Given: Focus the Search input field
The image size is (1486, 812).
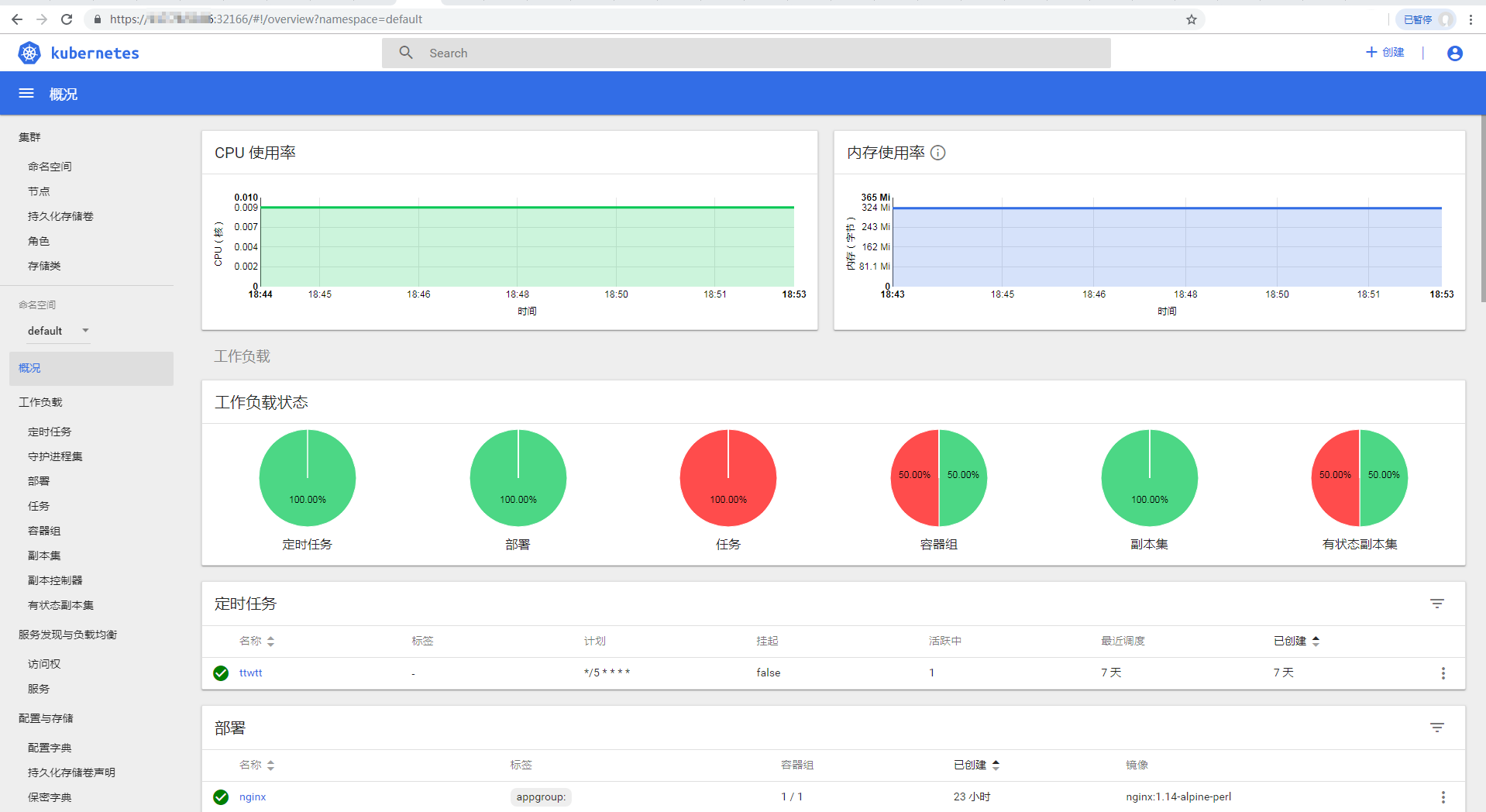Looking at the screenshot, I should coord(746,53).
